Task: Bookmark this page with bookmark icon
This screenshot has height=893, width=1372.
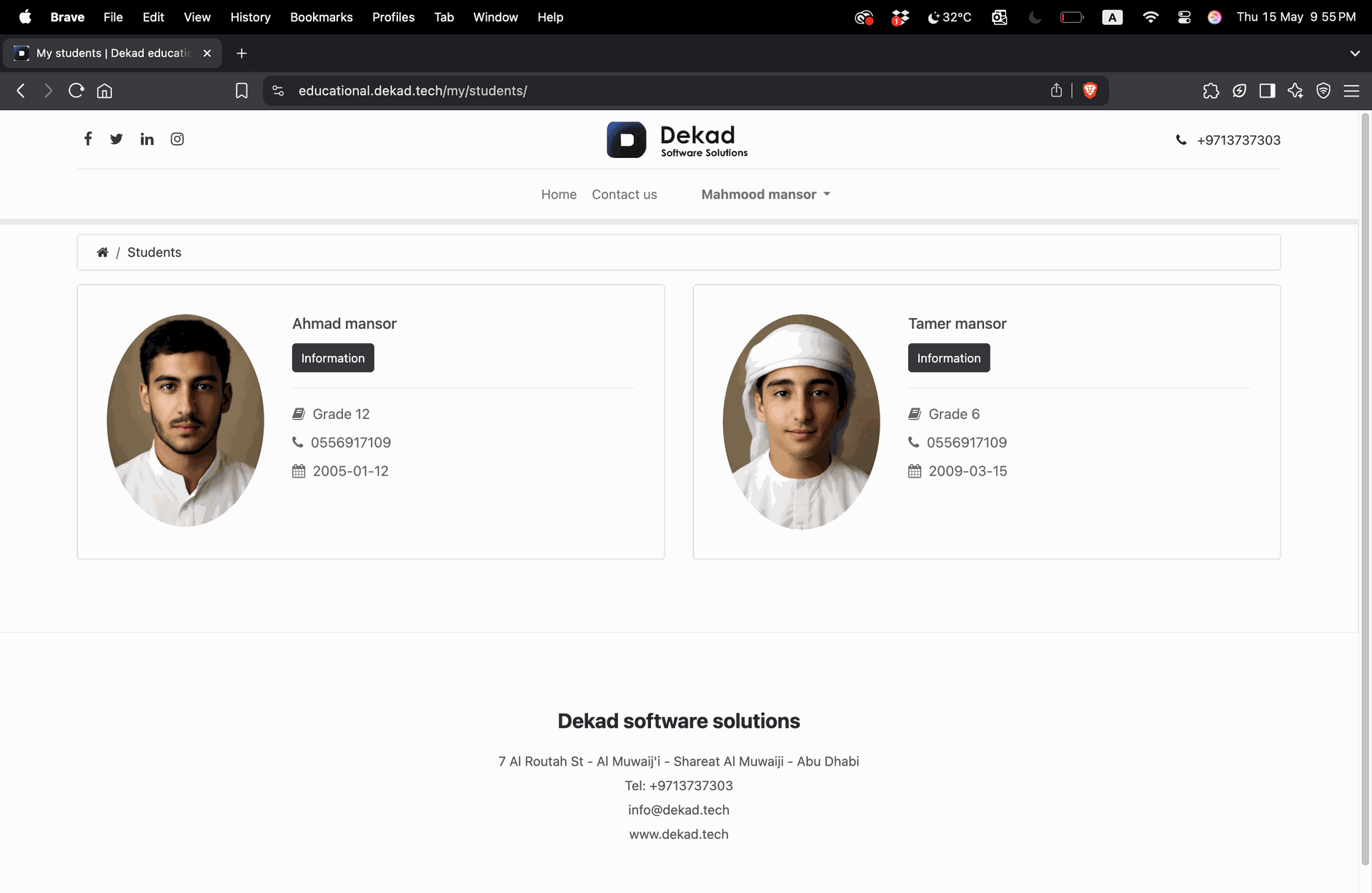Action: point(242,91)
